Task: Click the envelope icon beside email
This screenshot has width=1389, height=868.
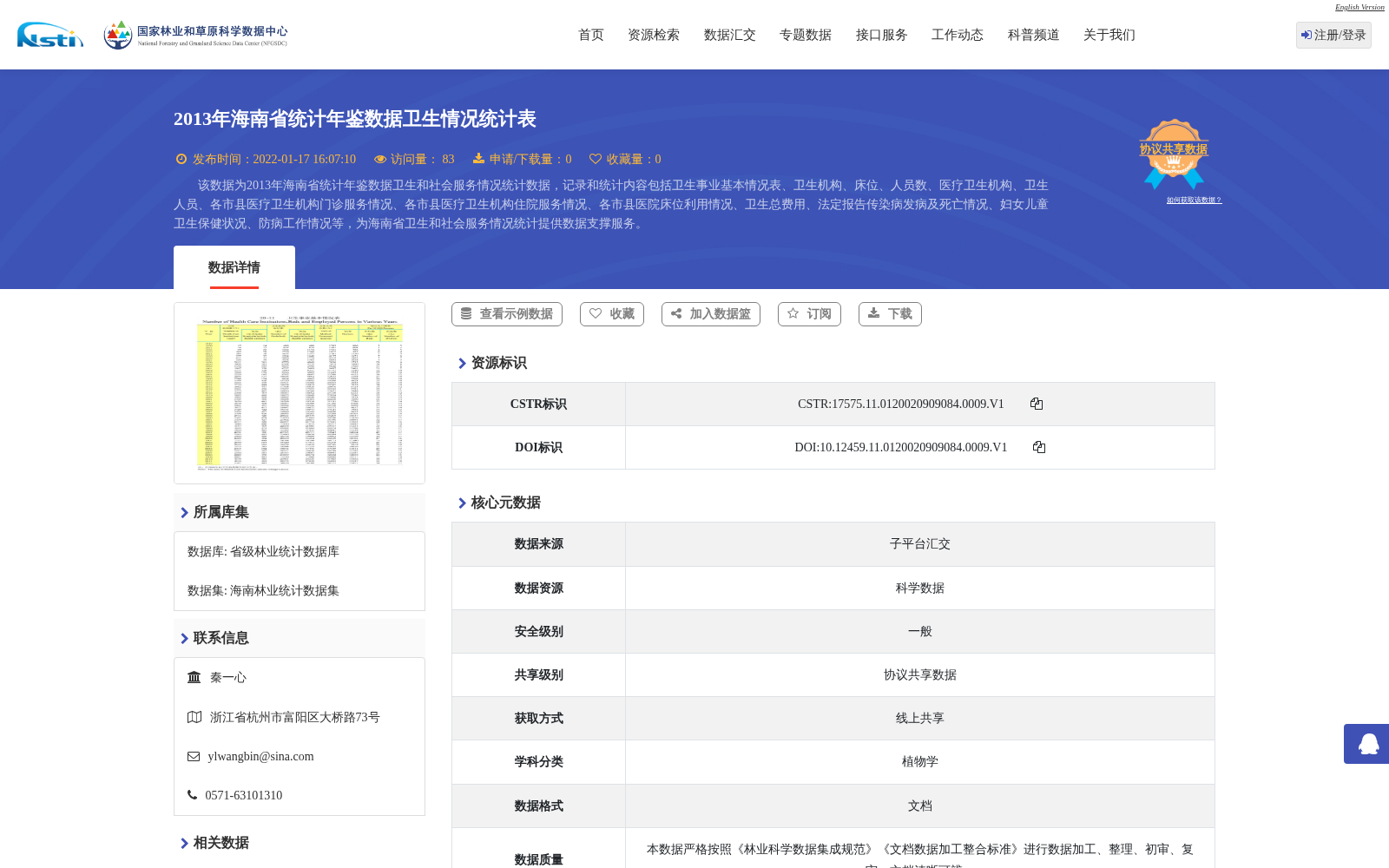Action: pos(194,756)
